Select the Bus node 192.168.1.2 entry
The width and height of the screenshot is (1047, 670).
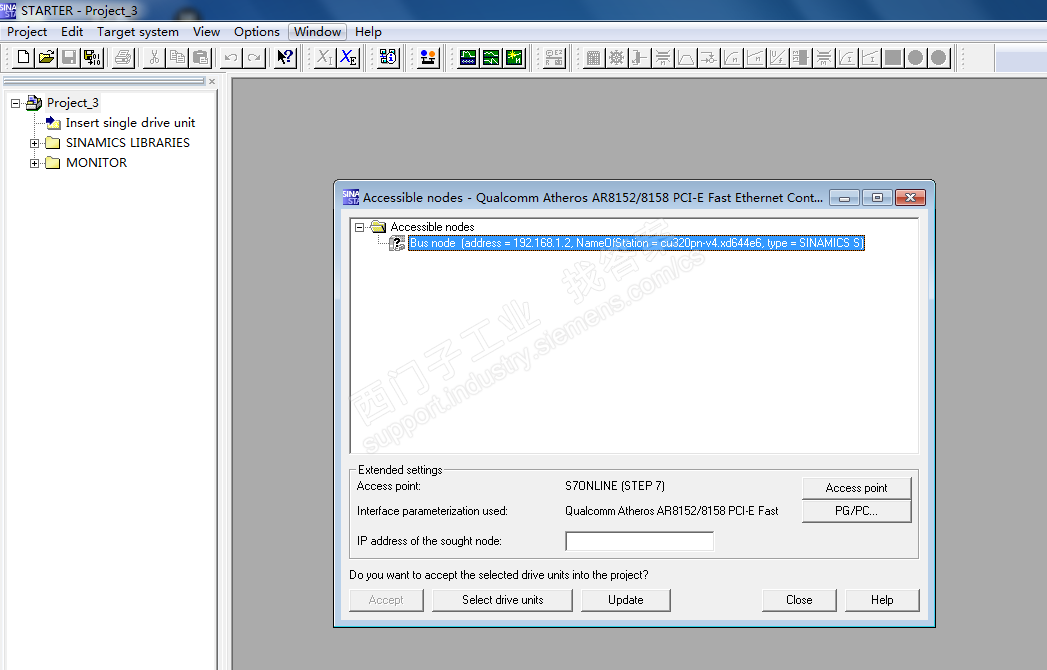tap(636, 243)
